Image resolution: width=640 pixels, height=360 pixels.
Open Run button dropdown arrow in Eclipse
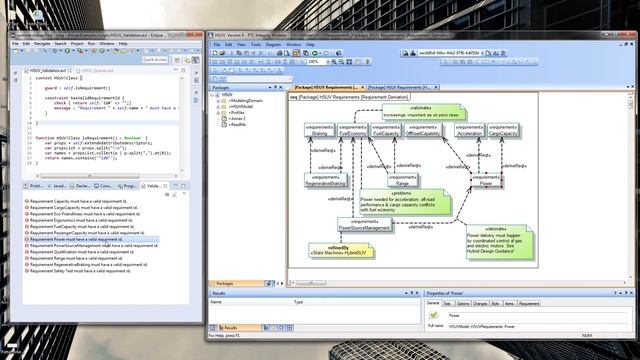point(72,51)
